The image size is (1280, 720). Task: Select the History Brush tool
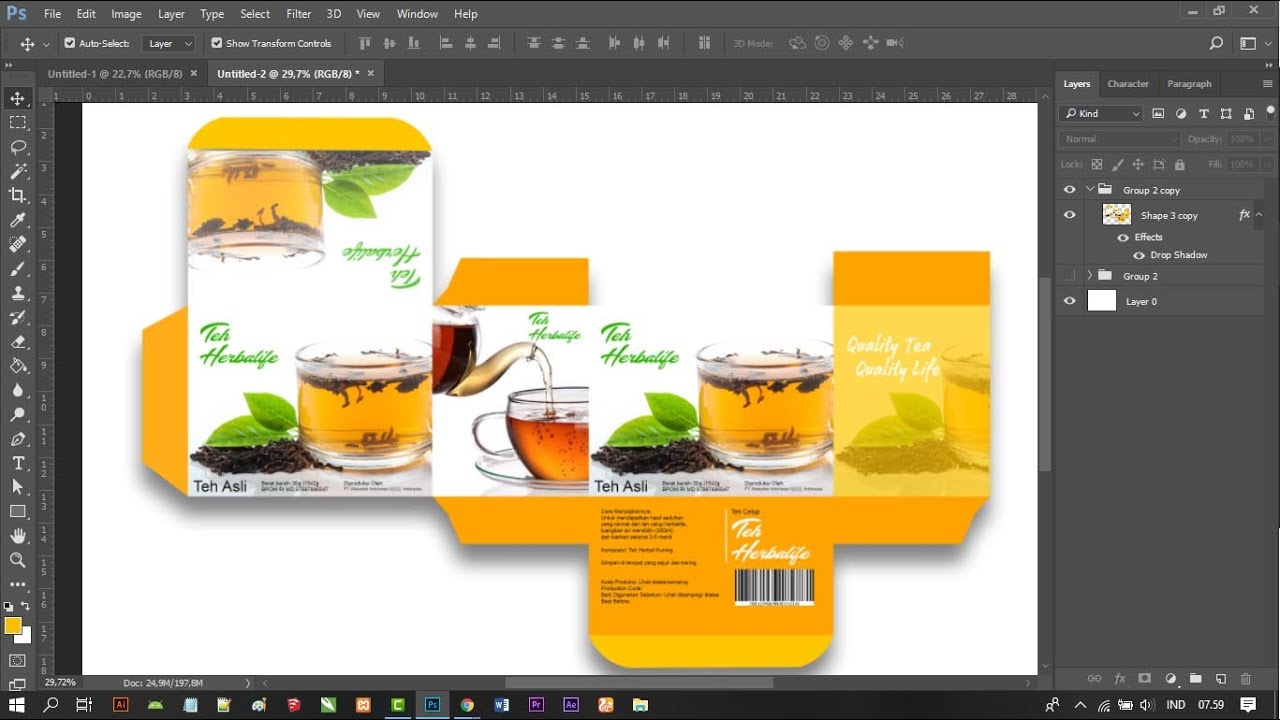pos(17,318)
